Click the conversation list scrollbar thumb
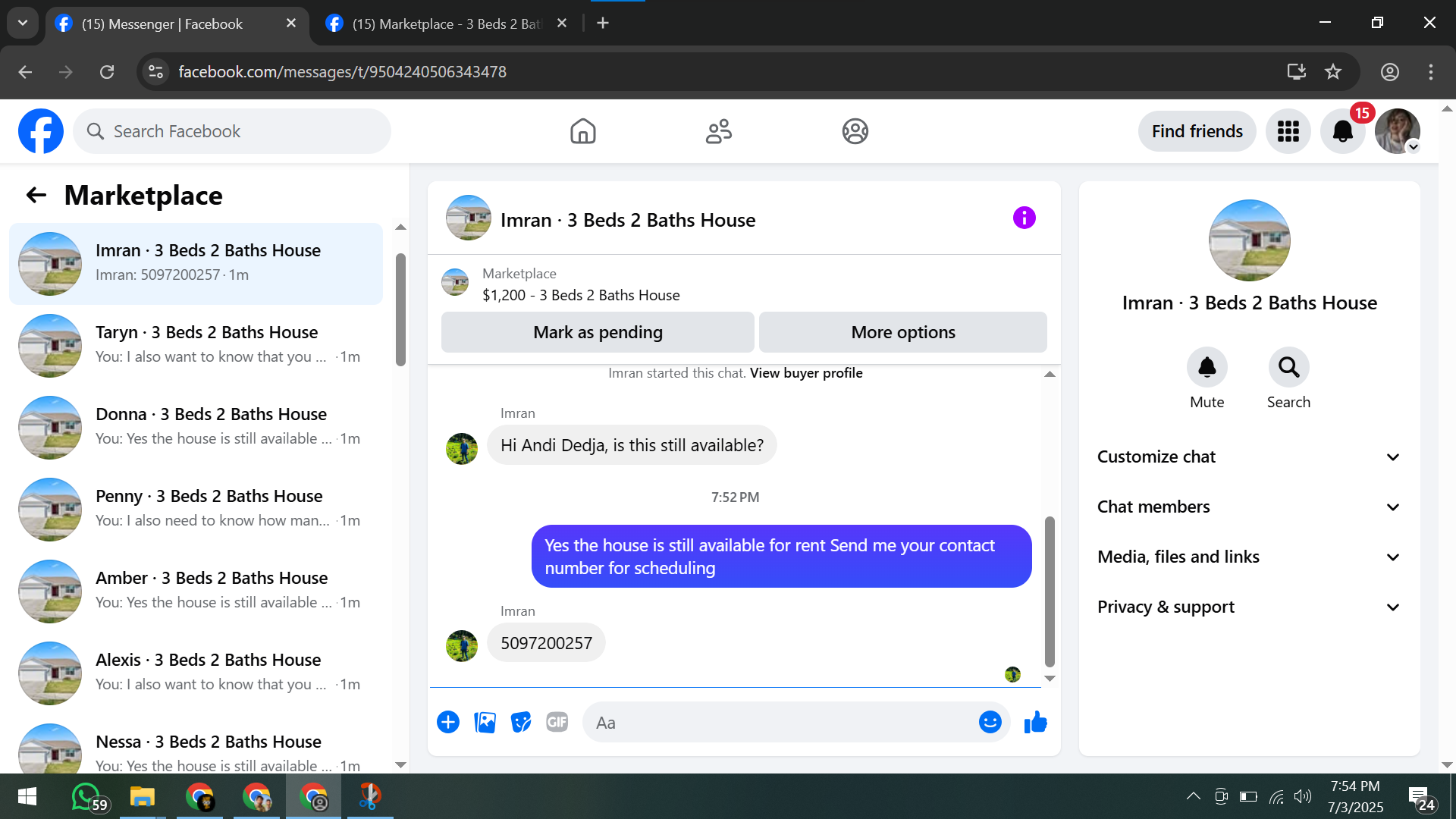Image resolution: width=1456 pixels, height=819 pixels. click(x=400, y=309)
